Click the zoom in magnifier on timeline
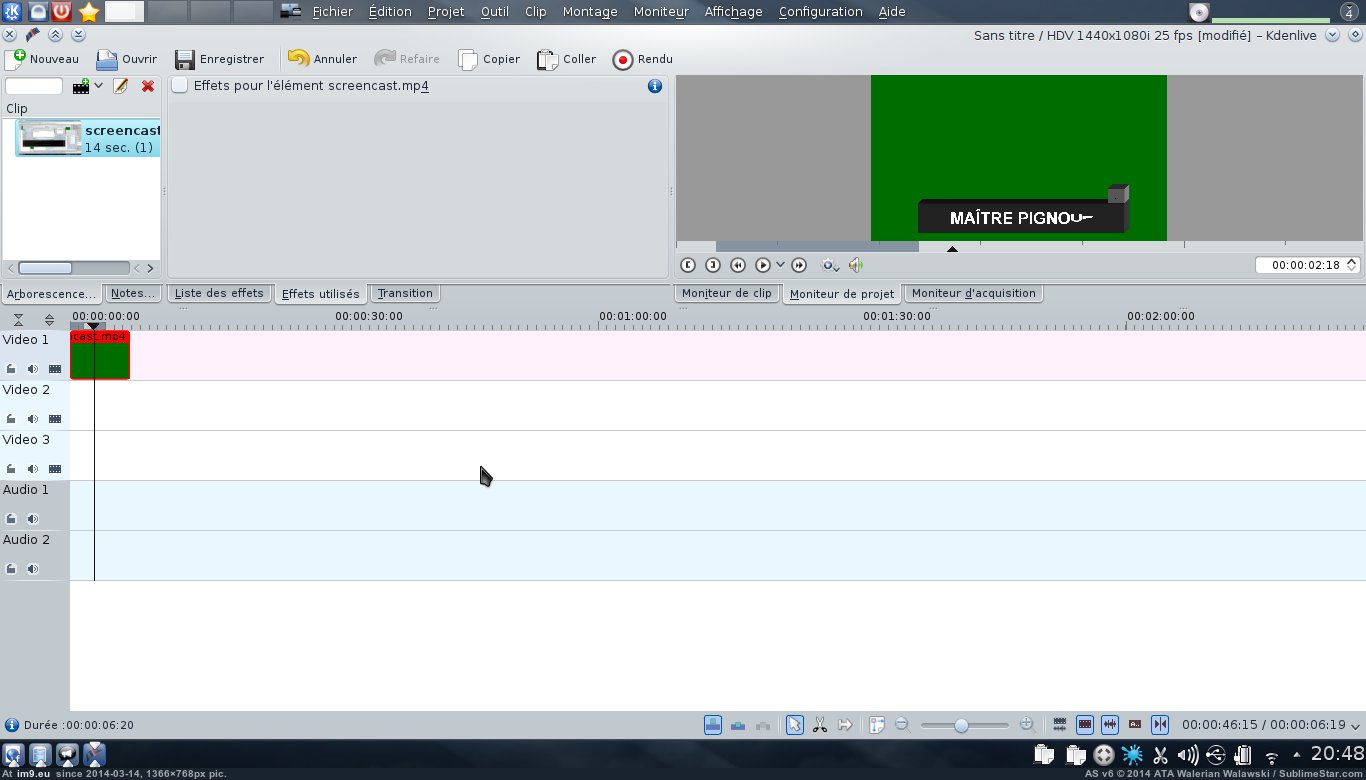 click(x=1027, y=725)
